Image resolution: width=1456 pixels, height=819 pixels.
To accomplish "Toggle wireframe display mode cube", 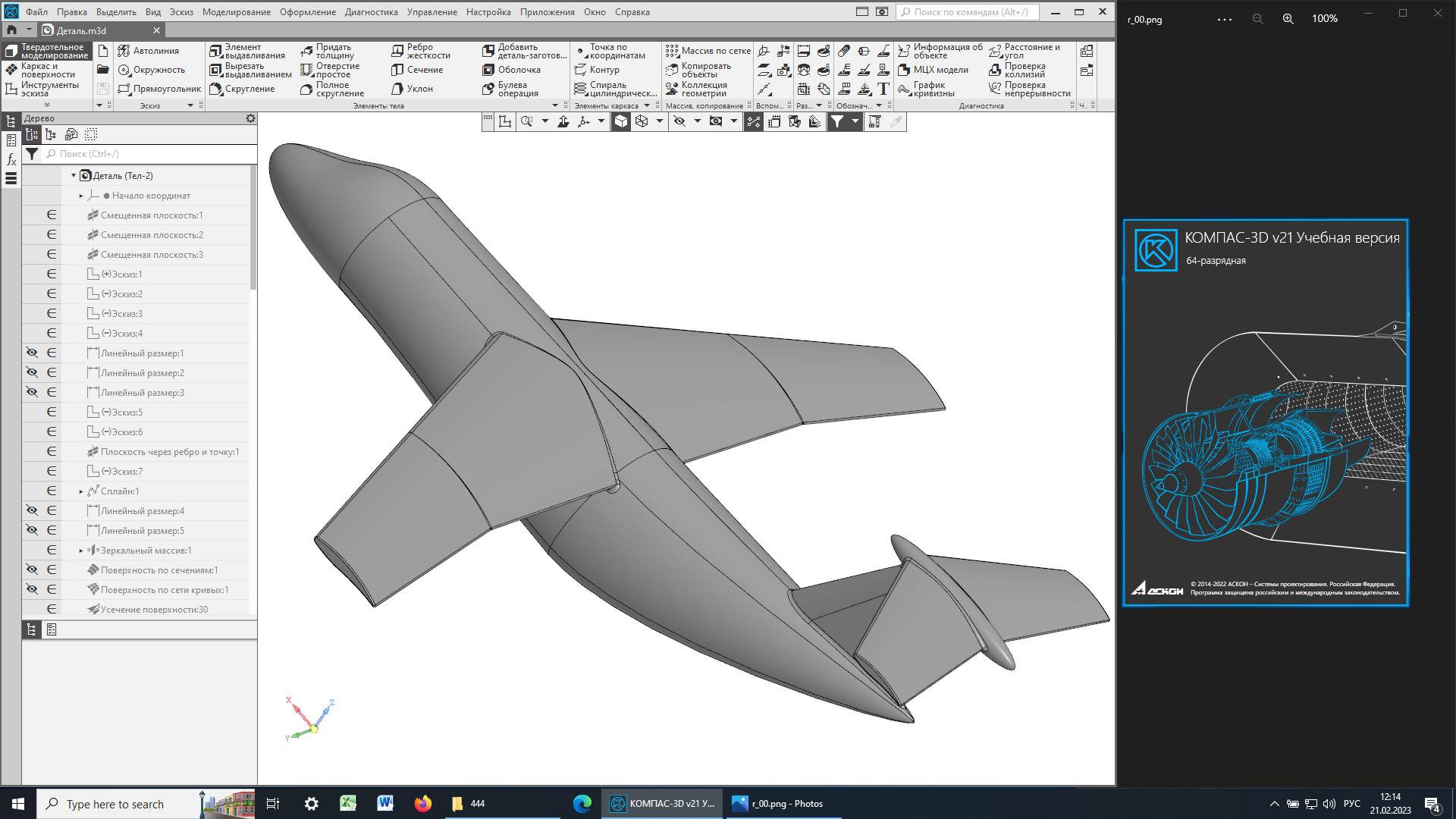I will [x=642, y=121].
